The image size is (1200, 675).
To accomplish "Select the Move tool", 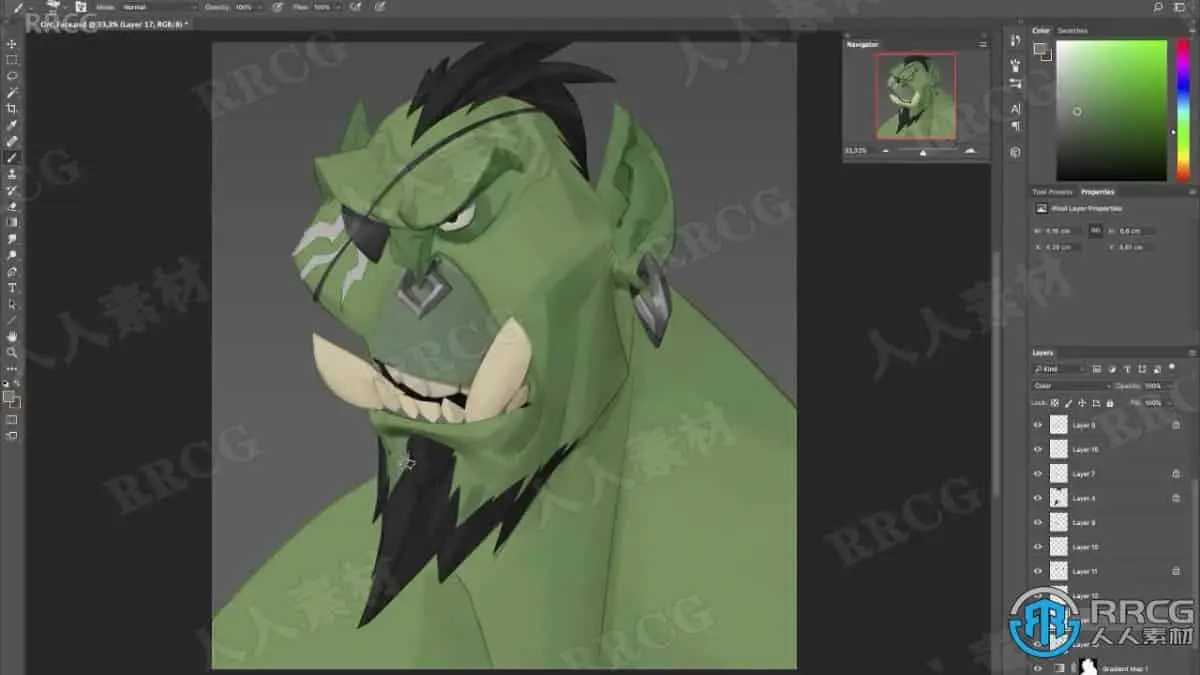I will (12, 44).
